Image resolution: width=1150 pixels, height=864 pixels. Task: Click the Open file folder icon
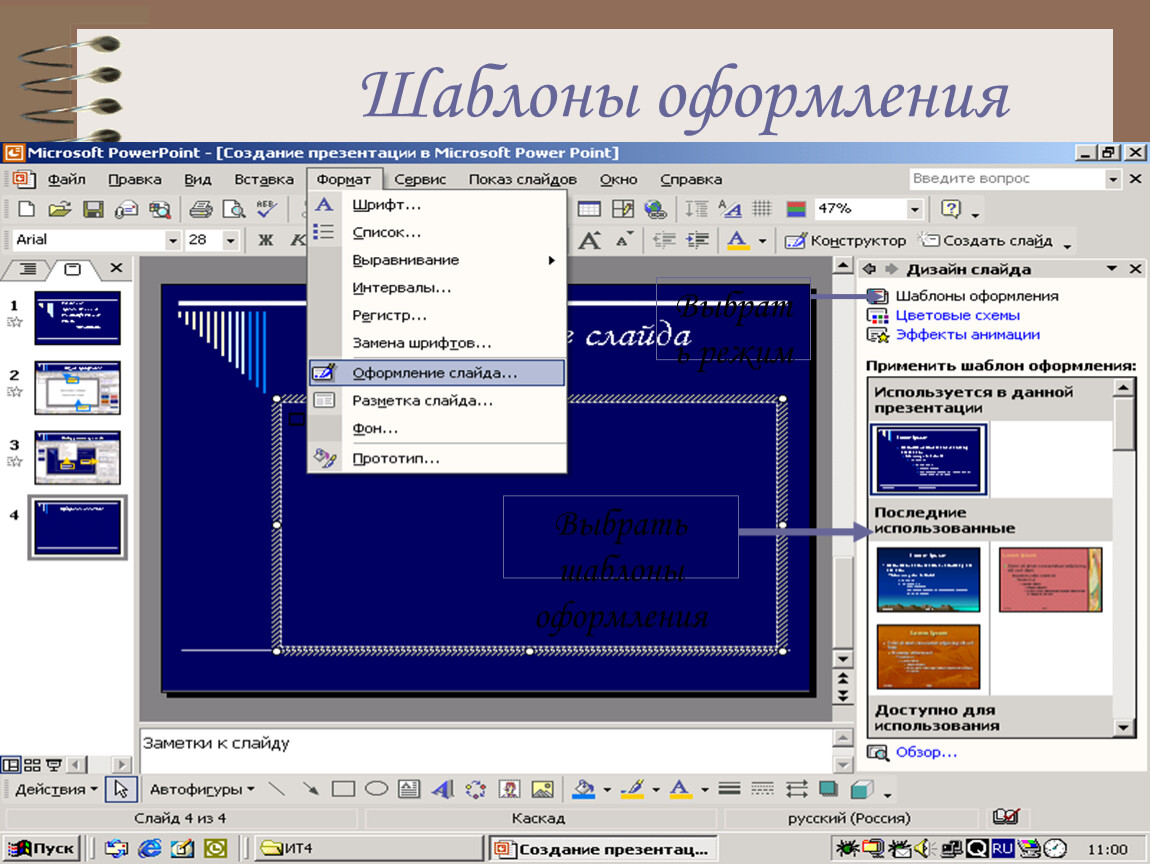coord(59,209)
